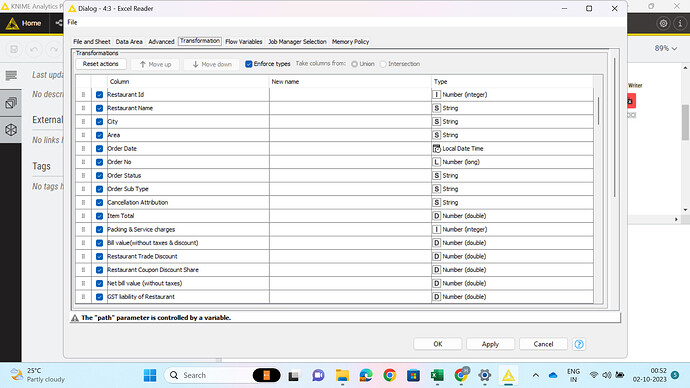Open the KNIME description panel icon in sidebar
The height and width of the screenshot is (388, 690).
tap(11, 76)
